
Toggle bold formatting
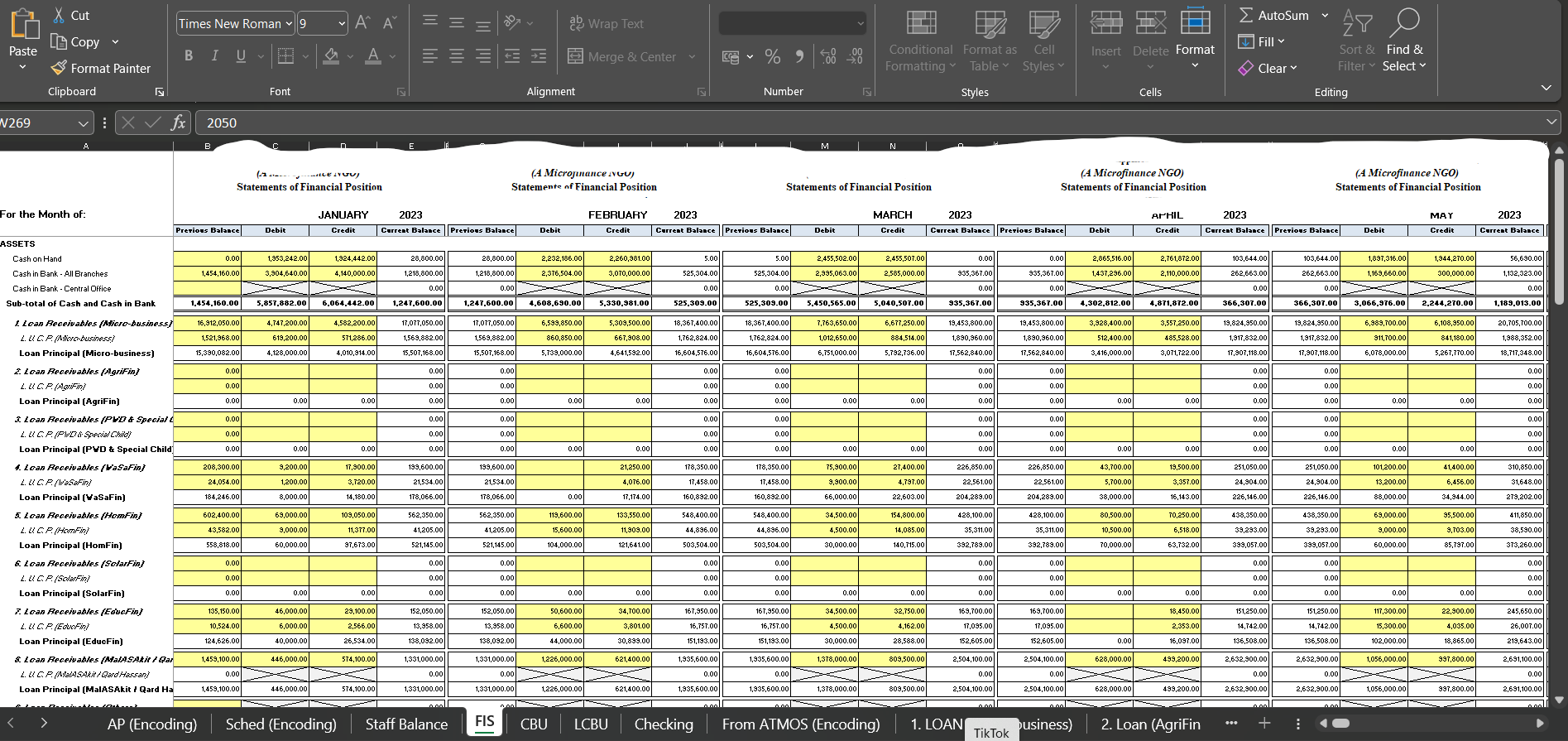click(x=189, y=56)
